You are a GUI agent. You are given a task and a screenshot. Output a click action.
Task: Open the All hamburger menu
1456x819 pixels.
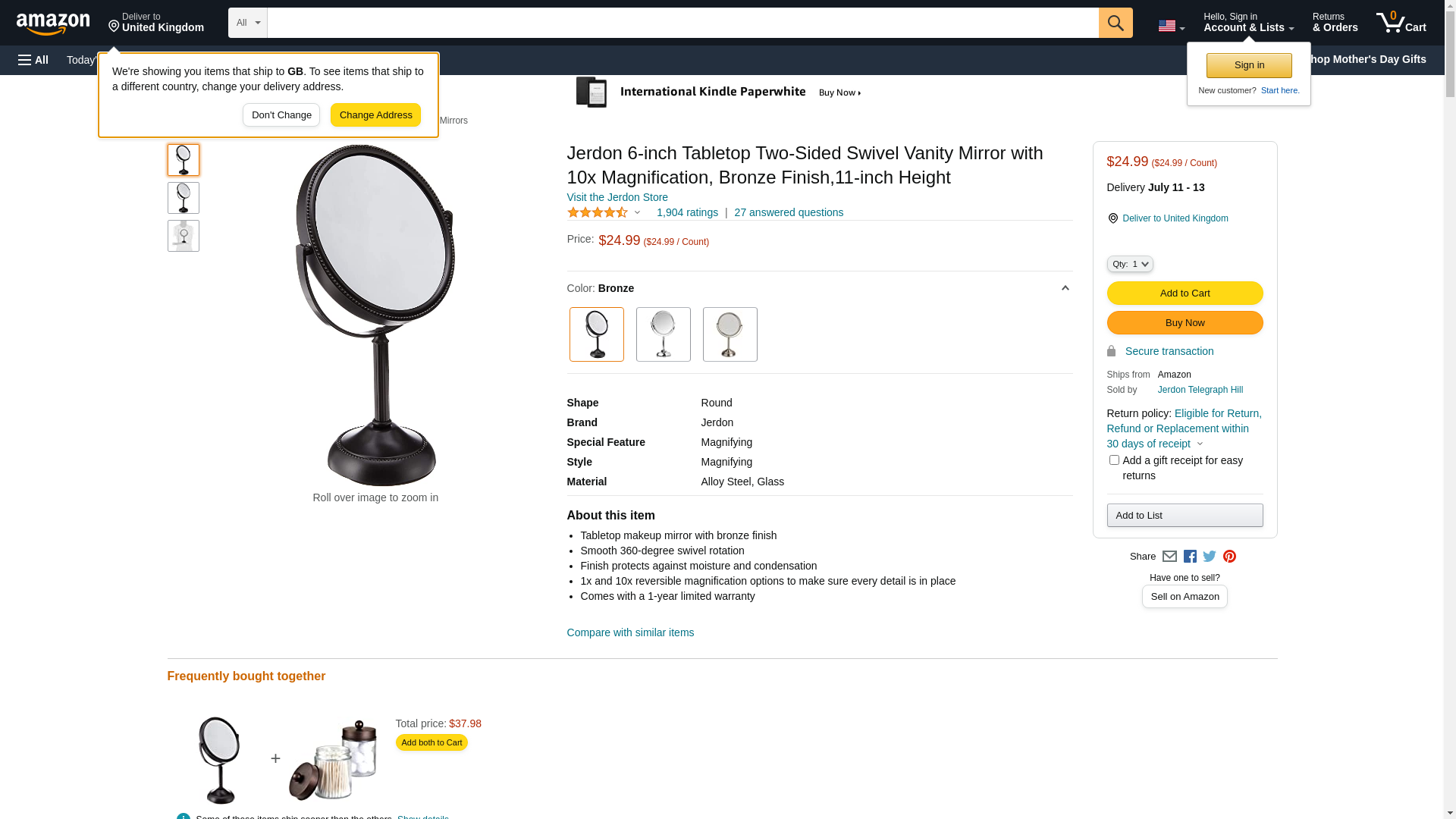click(x=33, y=60)
